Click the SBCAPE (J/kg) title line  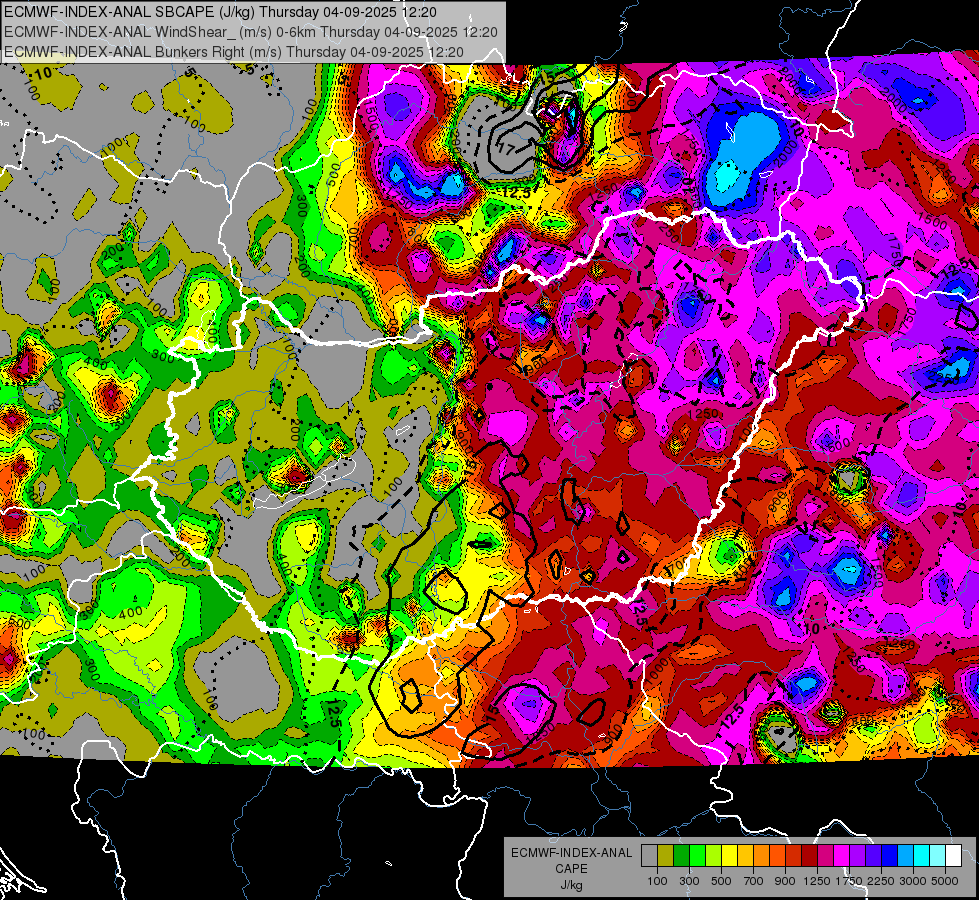tap(220, 12)
